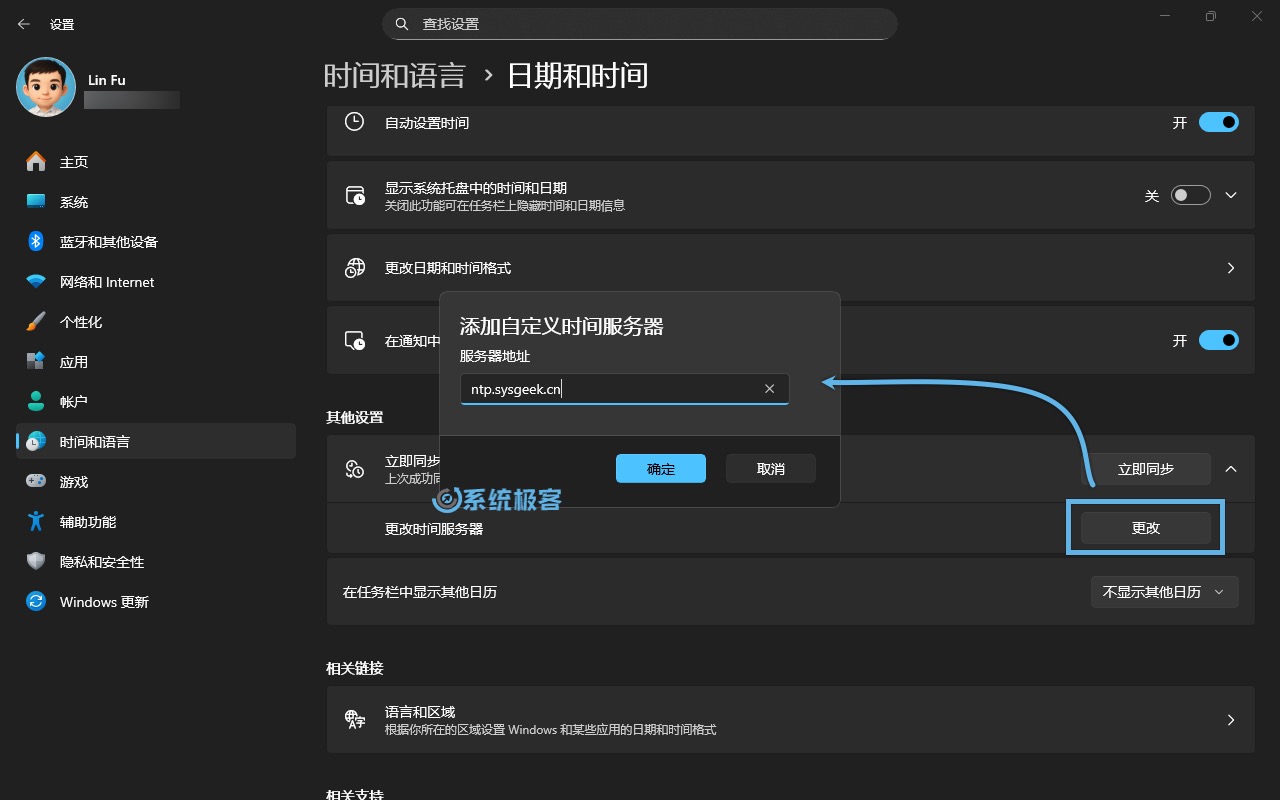
Task: Click Lin Fu profile avatar
Action: pos(46,88)
